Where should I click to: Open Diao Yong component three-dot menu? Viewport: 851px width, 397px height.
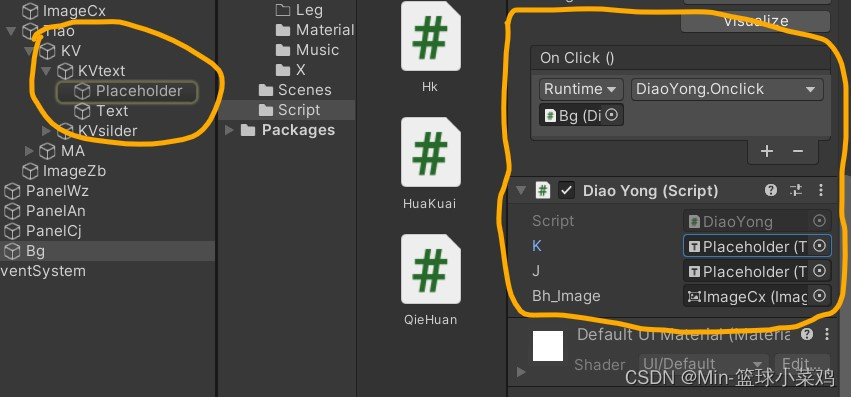[x=821, y=190]
